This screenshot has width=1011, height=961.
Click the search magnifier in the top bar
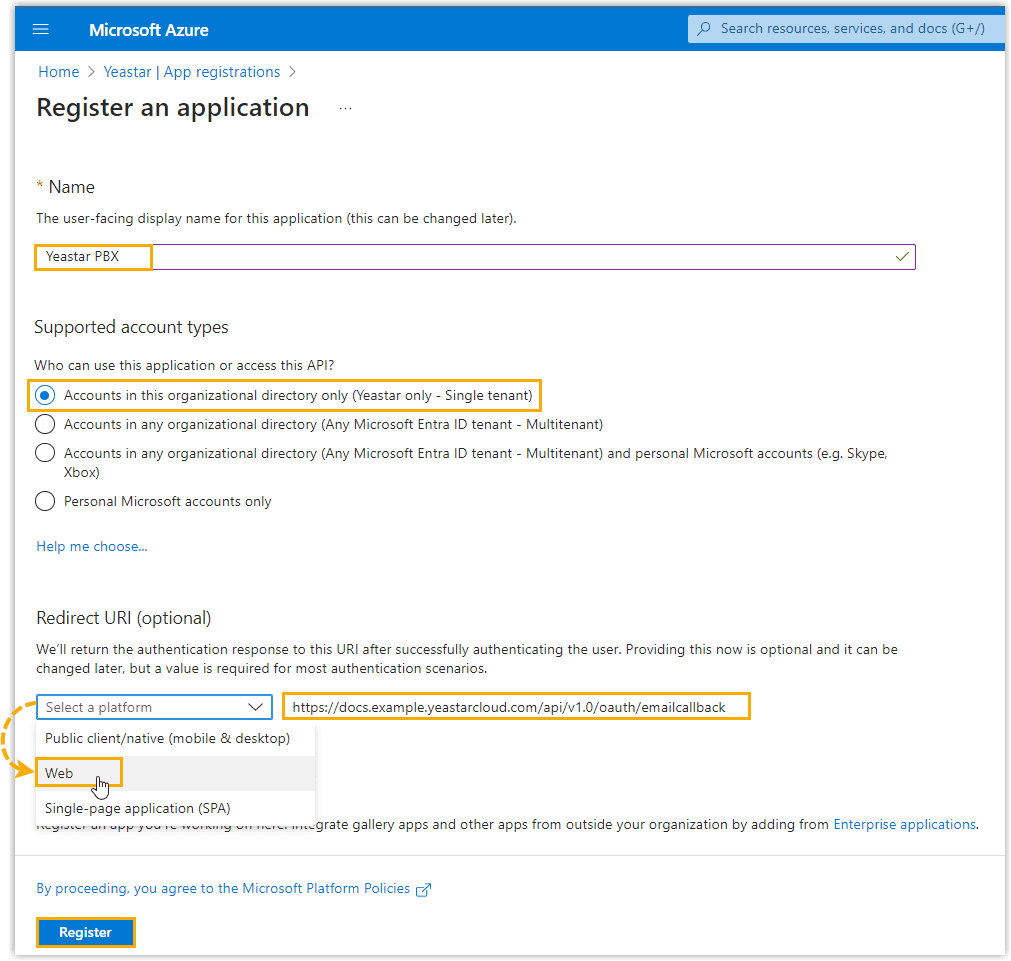click(706, 28)
